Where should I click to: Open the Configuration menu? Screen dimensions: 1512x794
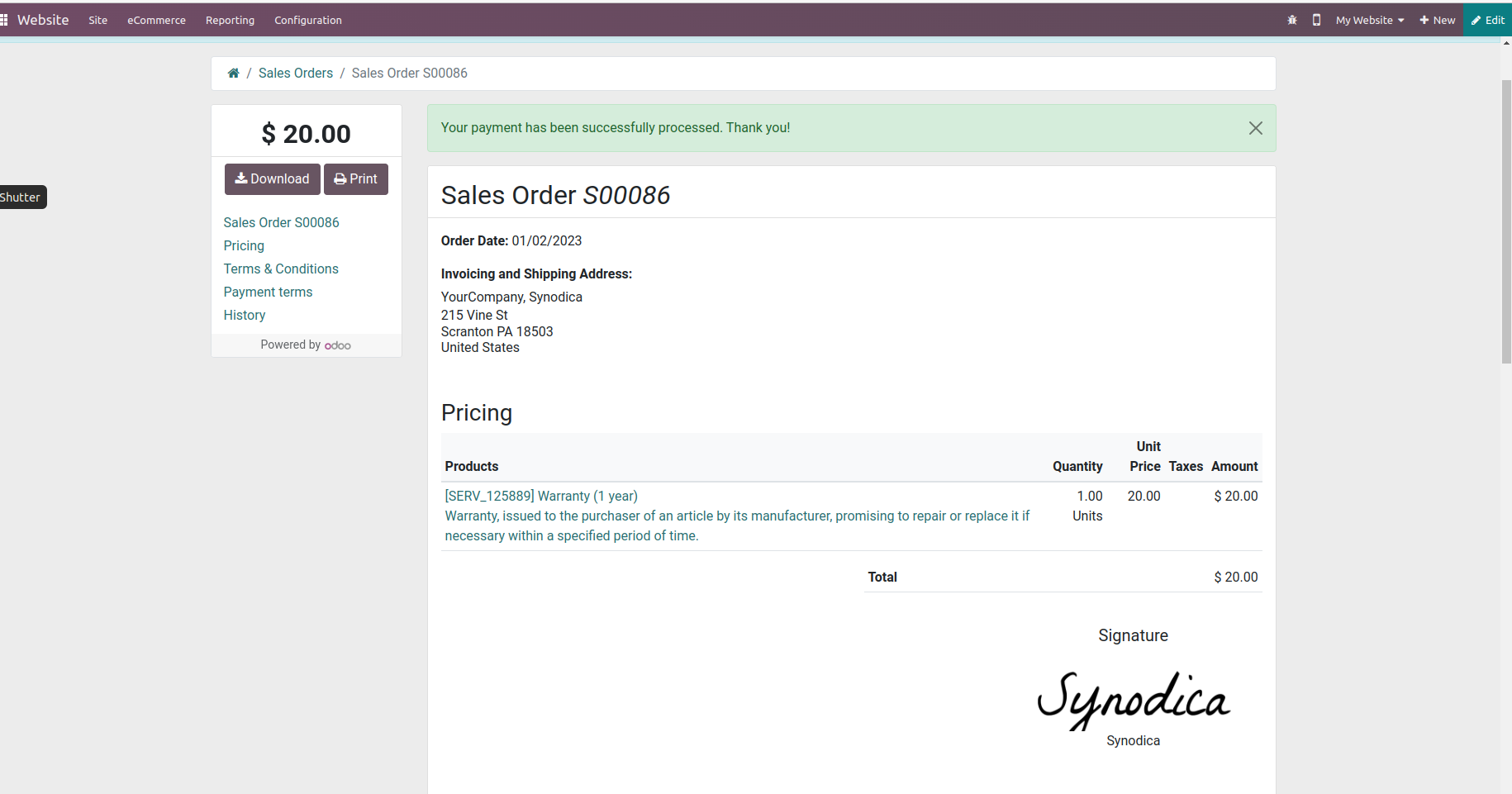308,20
